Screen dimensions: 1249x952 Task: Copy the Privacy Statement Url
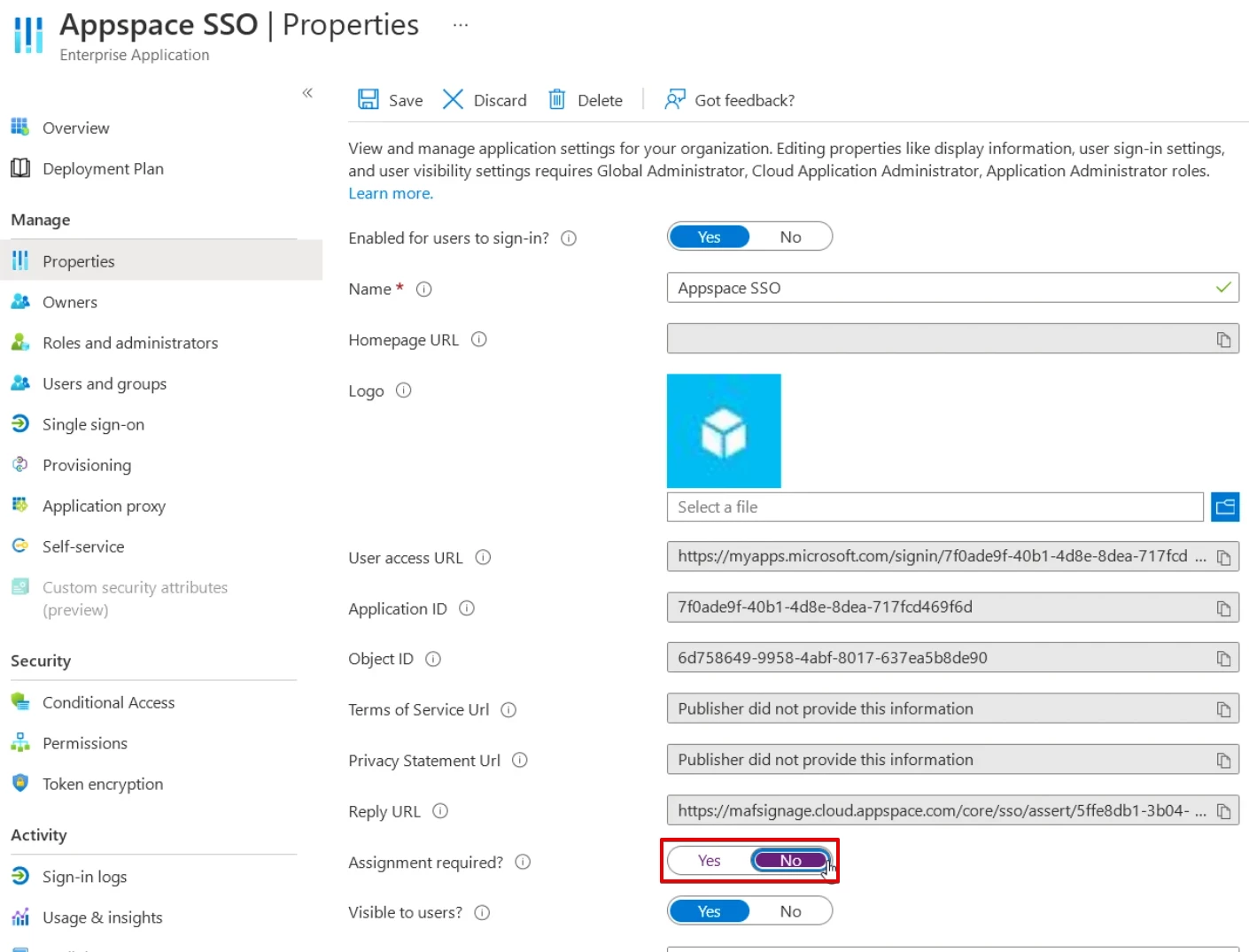pyautogui.click(x=1223, y=761)
